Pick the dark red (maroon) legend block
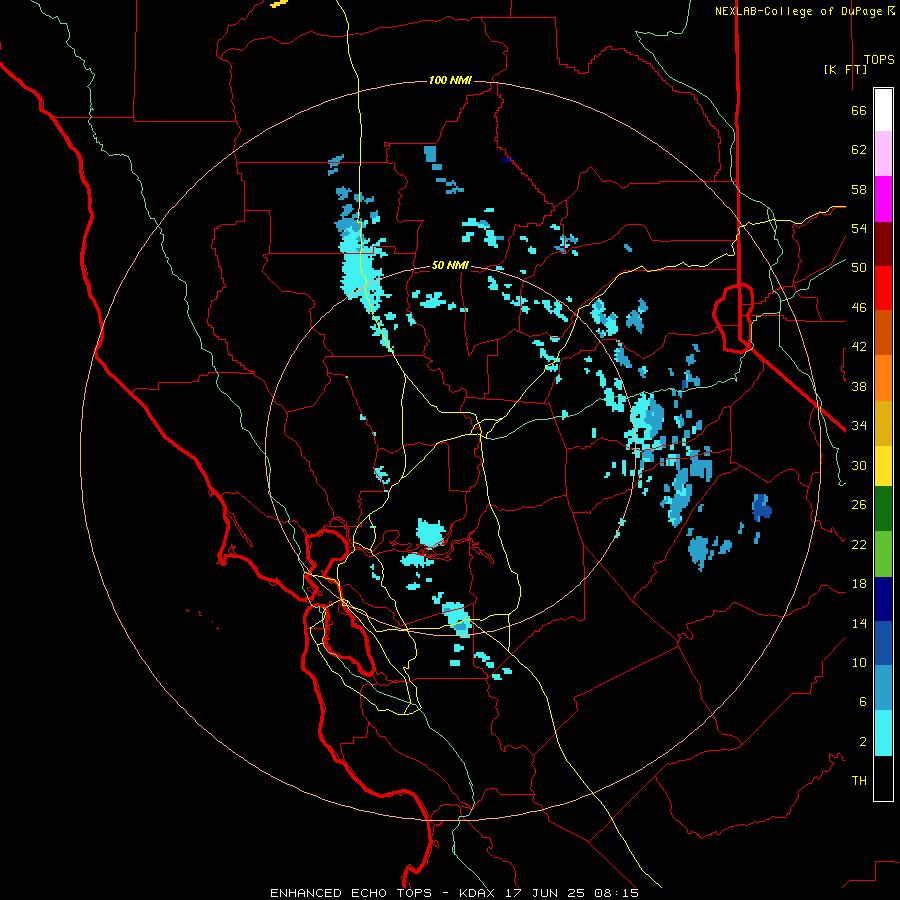Viewport: 900px width, 900px height. [x=883, y=243]
